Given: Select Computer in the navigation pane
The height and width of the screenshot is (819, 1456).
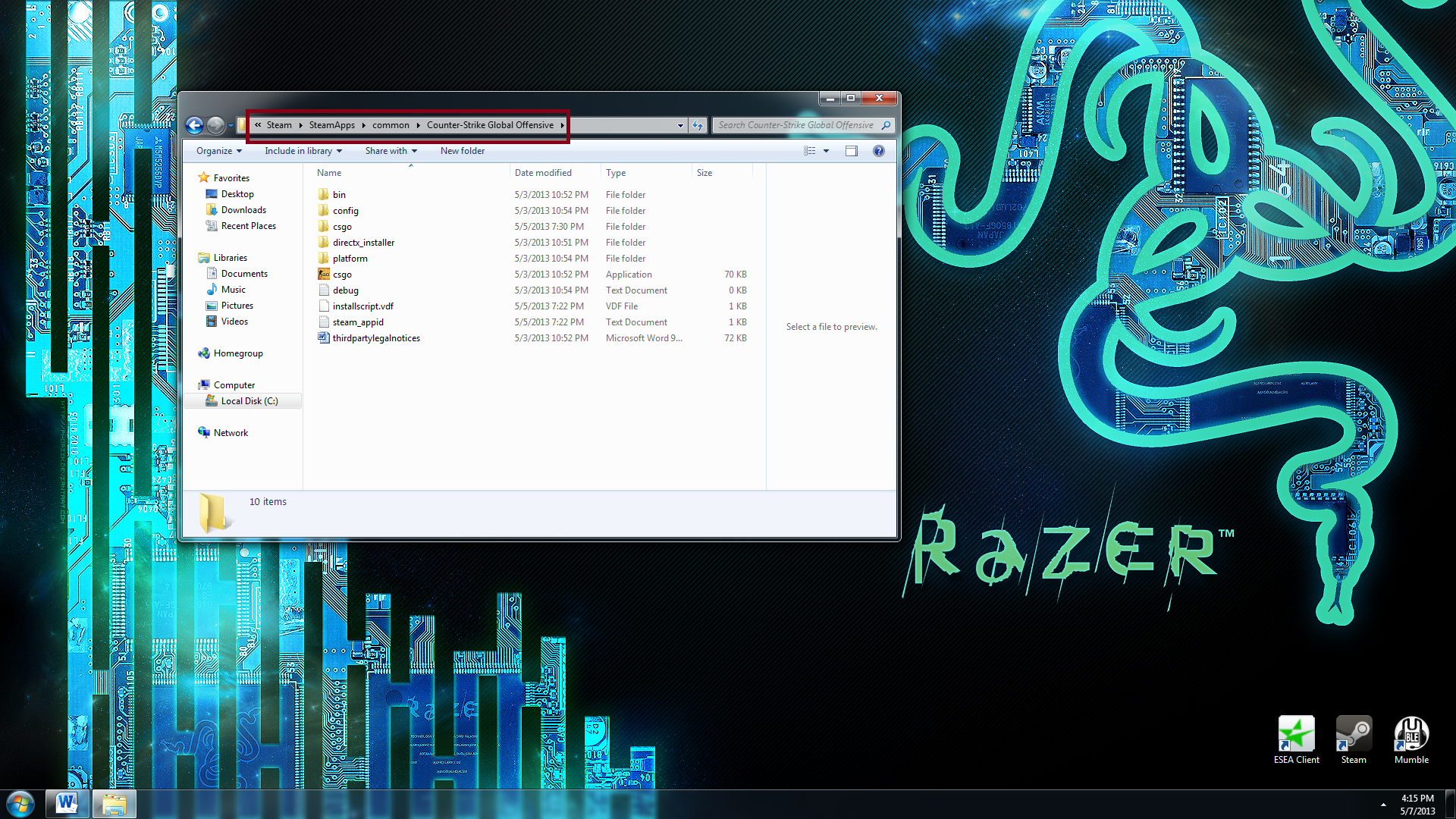Looking at the screenshot, I should (234, 385).
